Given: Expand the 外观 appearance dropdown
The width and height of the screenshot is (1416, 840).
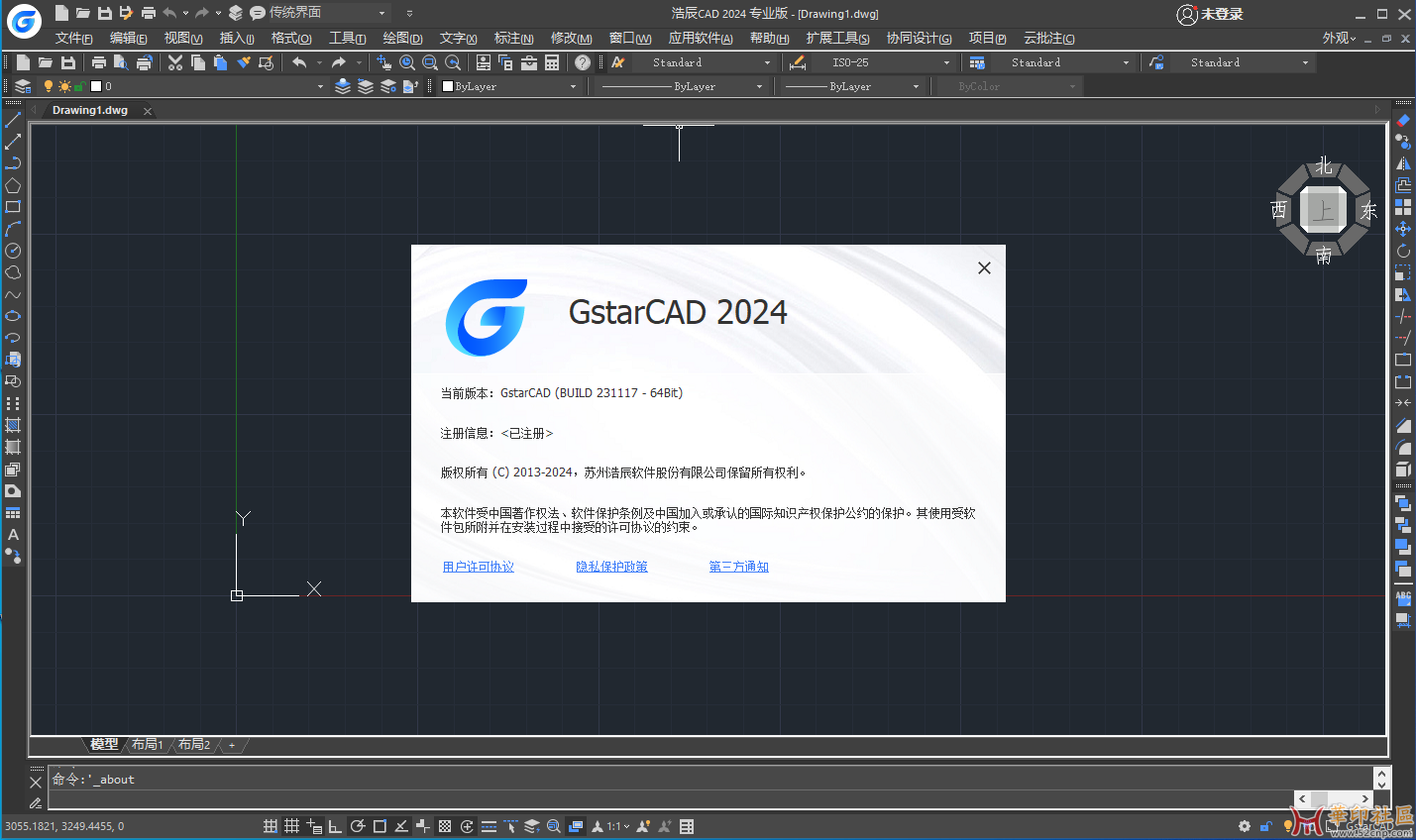Looking at the screenshot, I should pos(1339,38).
